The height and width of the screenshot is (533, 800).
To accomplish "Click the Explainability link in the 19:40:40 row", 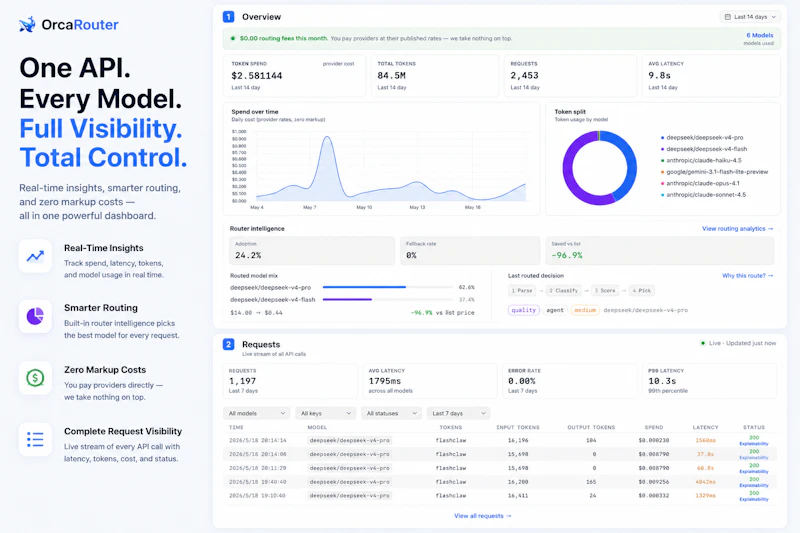I will tap(754, 485).
